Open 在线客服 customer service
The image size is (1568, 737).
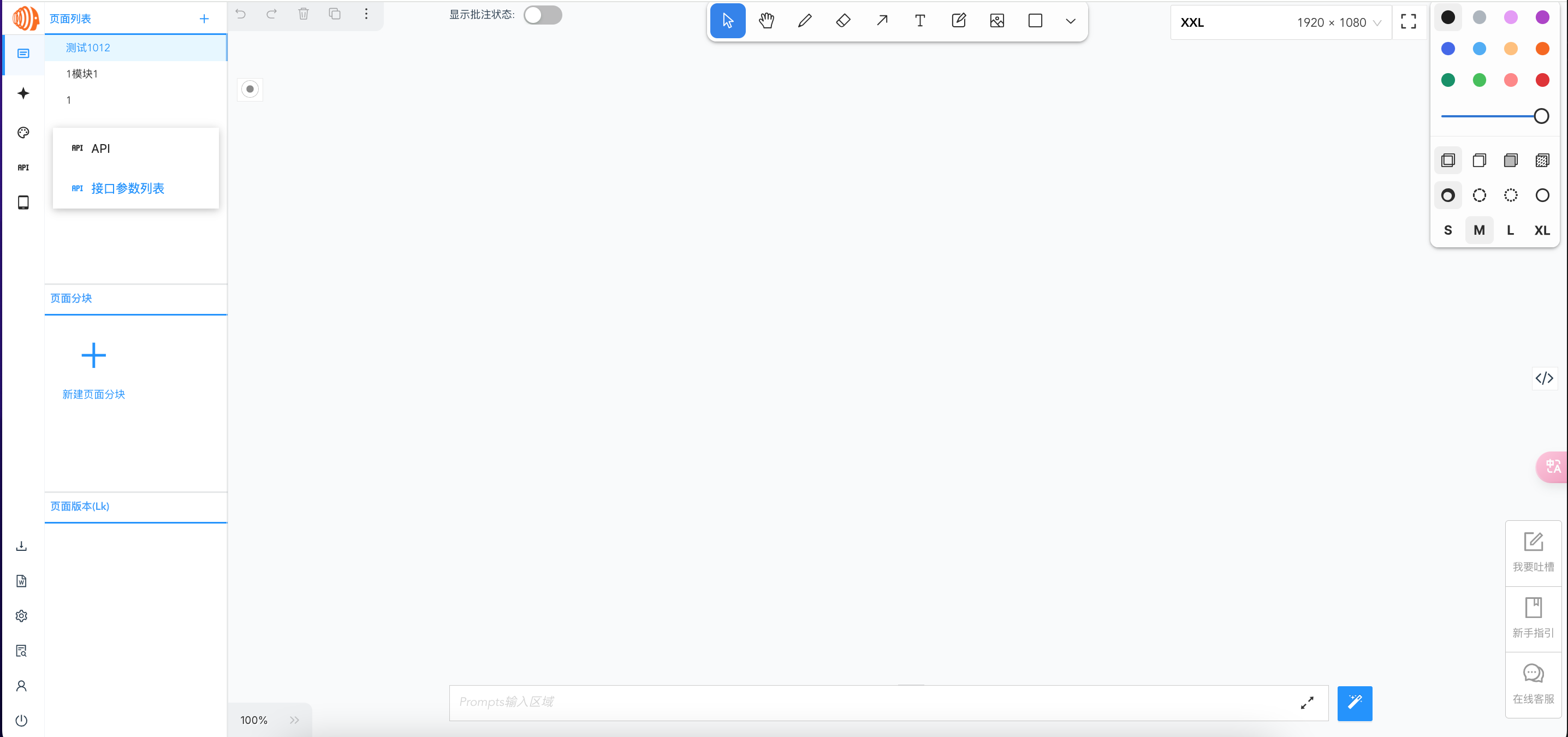tap(1533, 685)
